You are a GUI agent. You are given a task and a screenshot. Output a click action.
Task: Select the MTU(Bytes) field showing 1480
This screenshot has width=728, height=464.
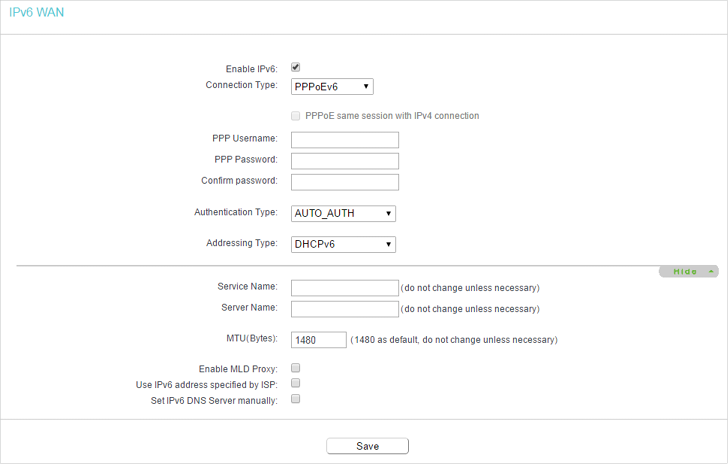pos(318,340)
